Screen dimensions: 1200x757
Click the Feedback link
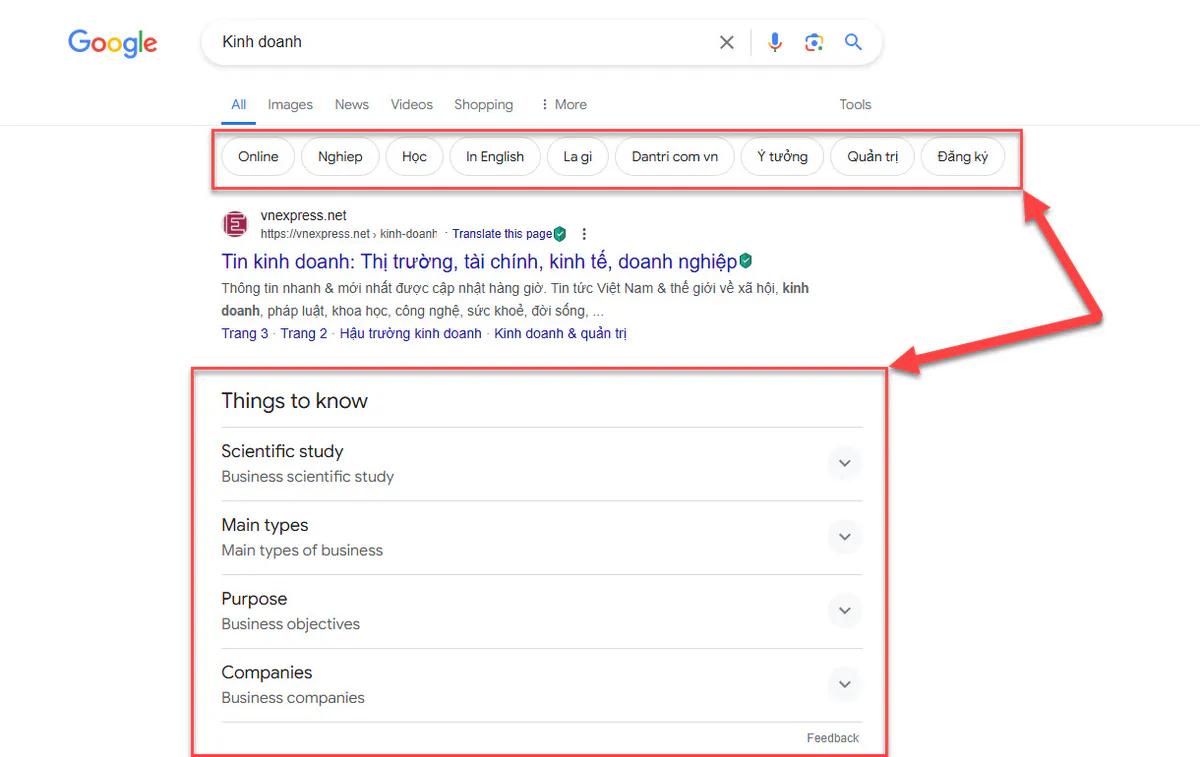[x=833, y=738]
